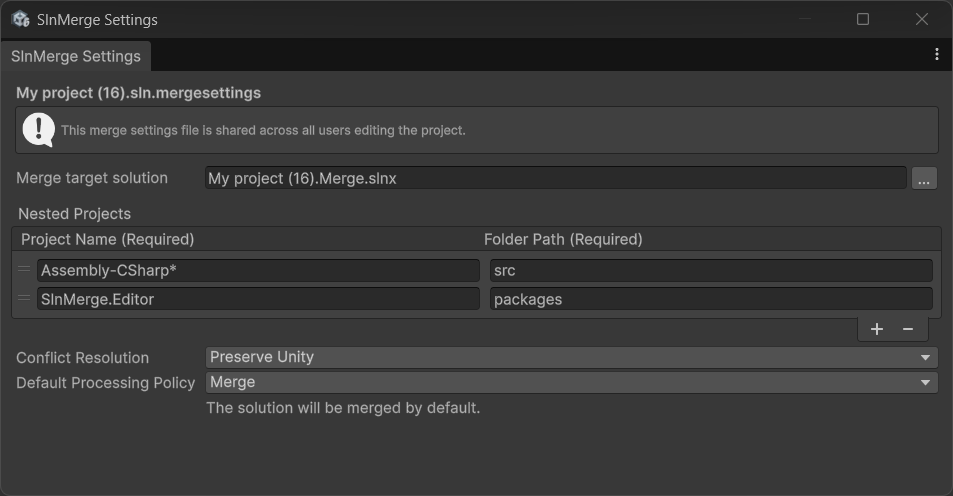Screen dimensions: 953x496
Task: Open the three-dot window options menu
Action: pos(937,54)
